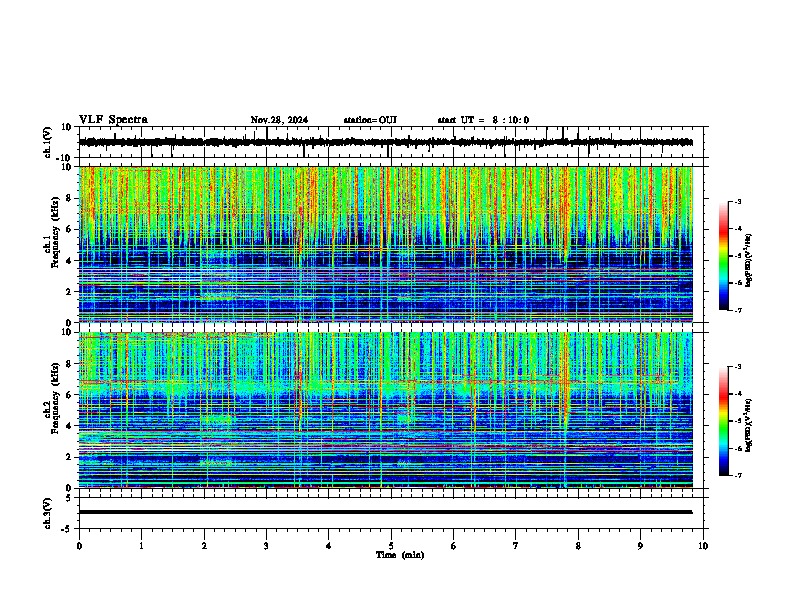
Task: Click time-axis tick label "9" at bottom
Action: [x=640, y=546]
